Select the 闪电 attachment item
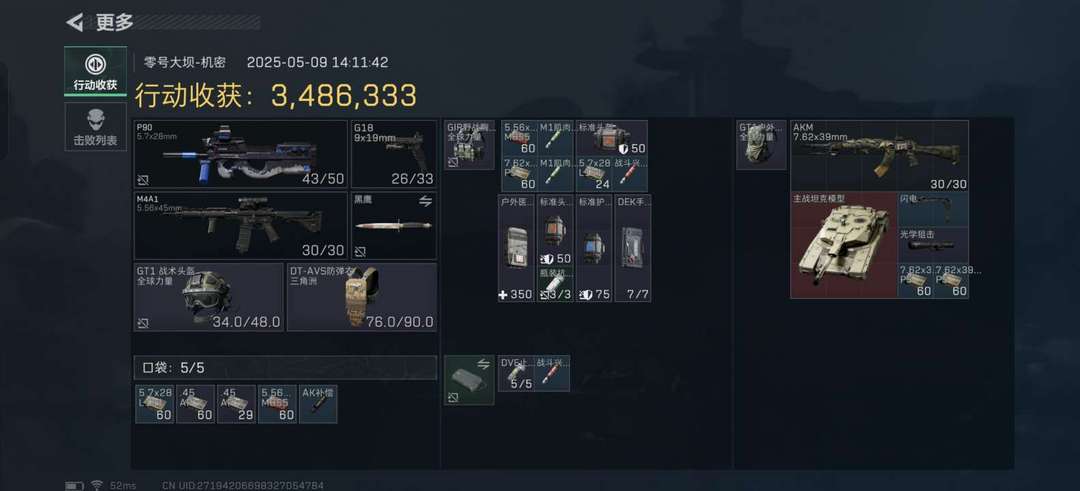The image size is (1080, 491). (x=933, y=209)
